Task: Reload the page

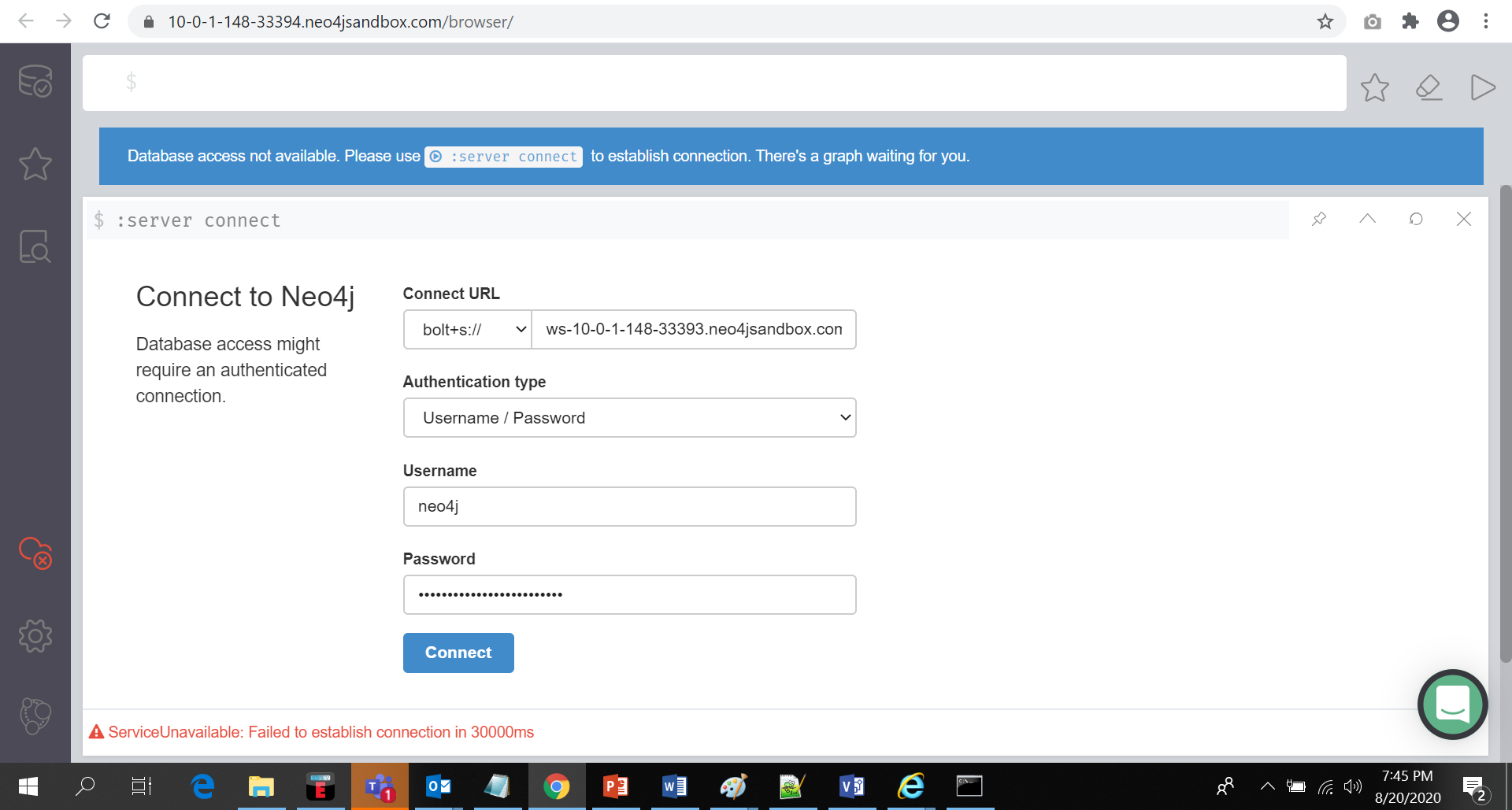Action: [x=102, y=21]
